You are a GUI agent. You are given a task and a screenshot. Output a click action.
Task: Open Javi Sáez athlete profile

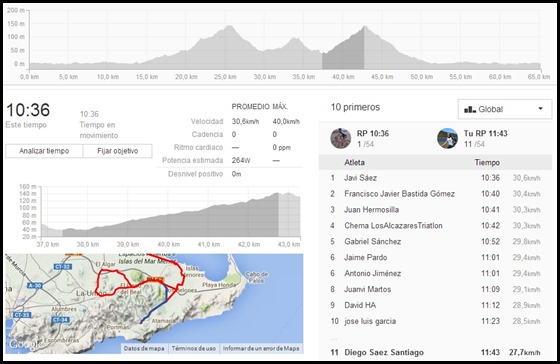click(360, 178)
